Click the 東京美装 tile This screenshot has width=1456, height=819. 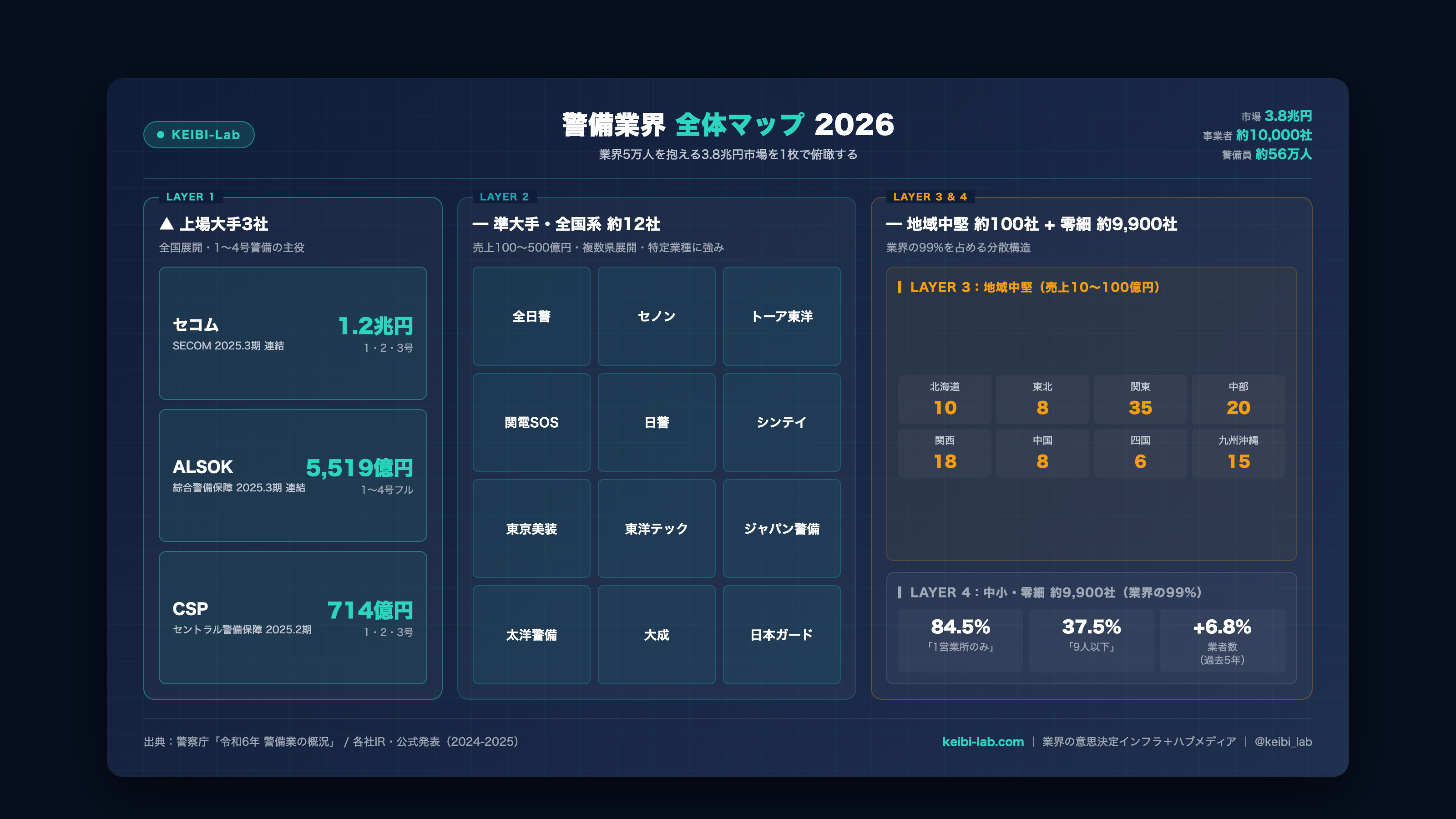(531, 528)
